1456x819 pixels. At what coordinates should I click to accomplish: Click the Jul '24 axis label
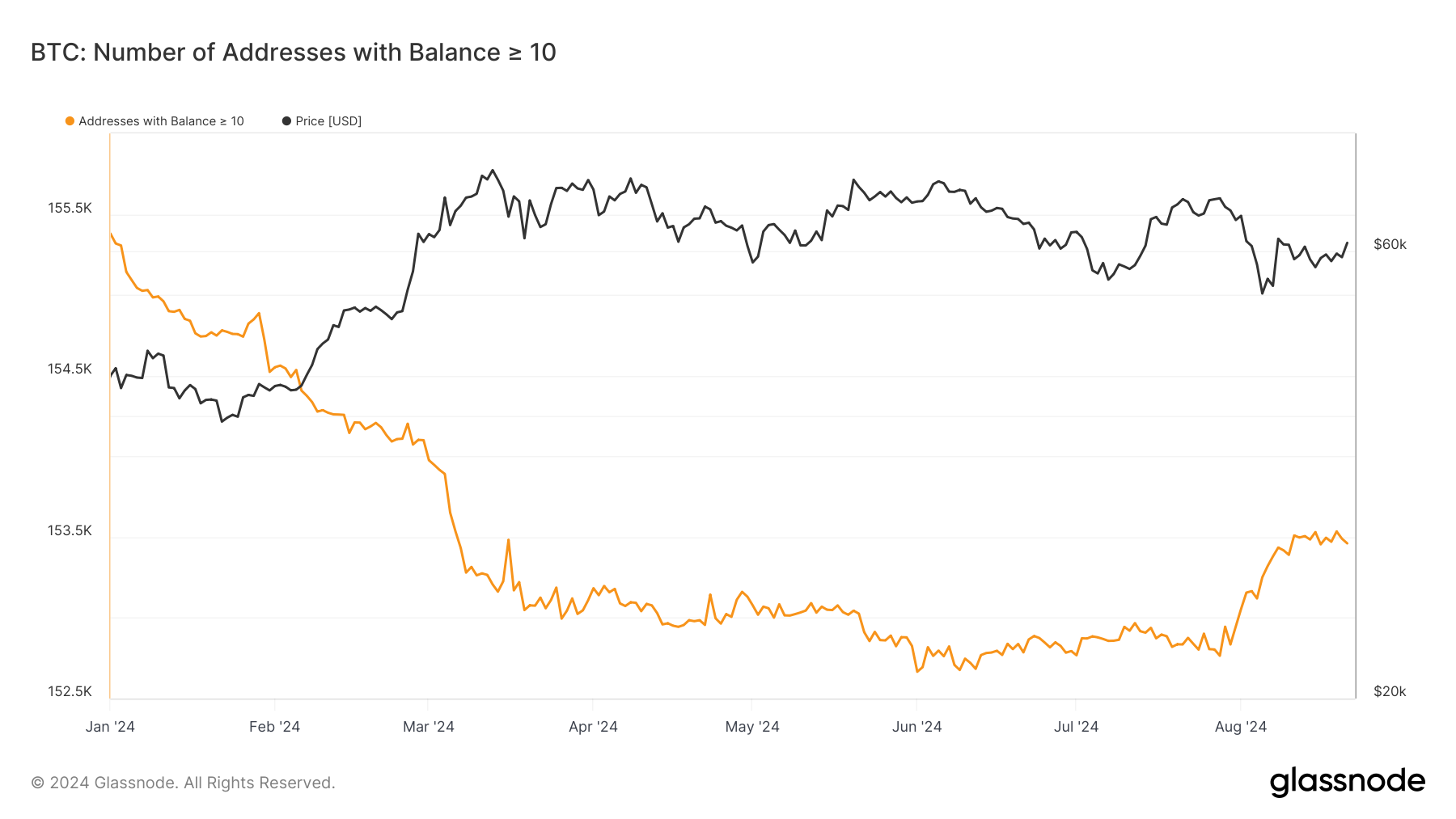[1076, 727]
